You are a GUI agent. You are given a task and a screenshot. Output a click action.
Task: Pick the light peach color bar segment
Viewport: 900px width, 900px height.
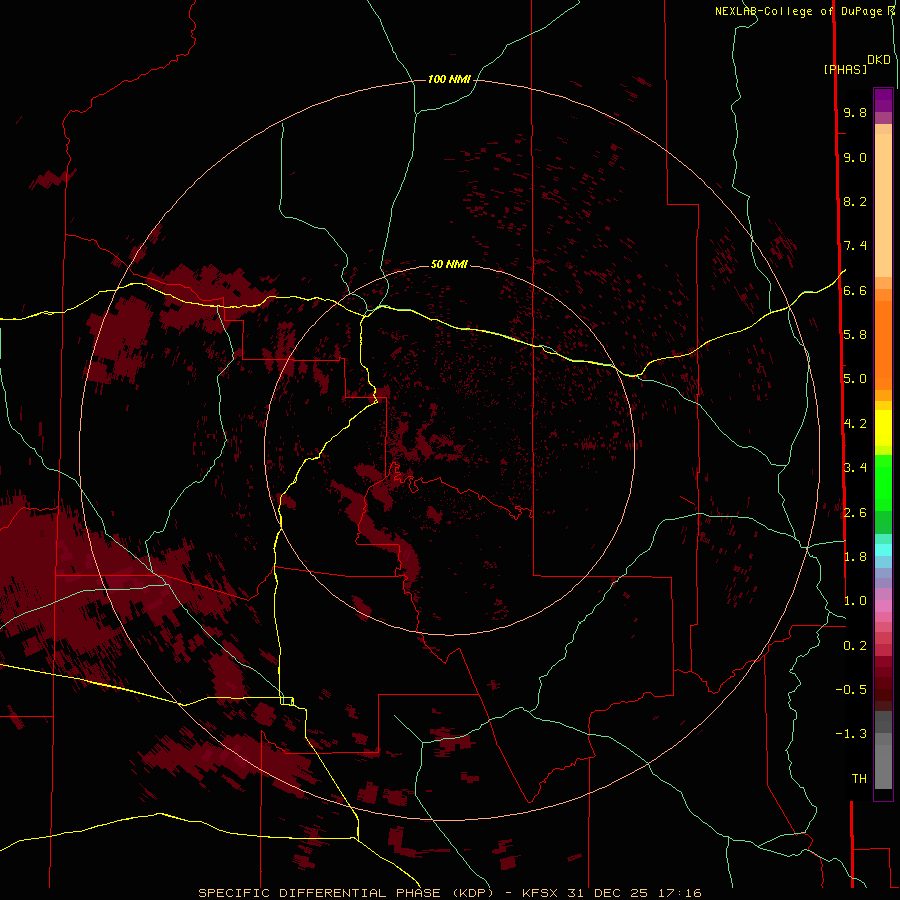coord(883,204)
